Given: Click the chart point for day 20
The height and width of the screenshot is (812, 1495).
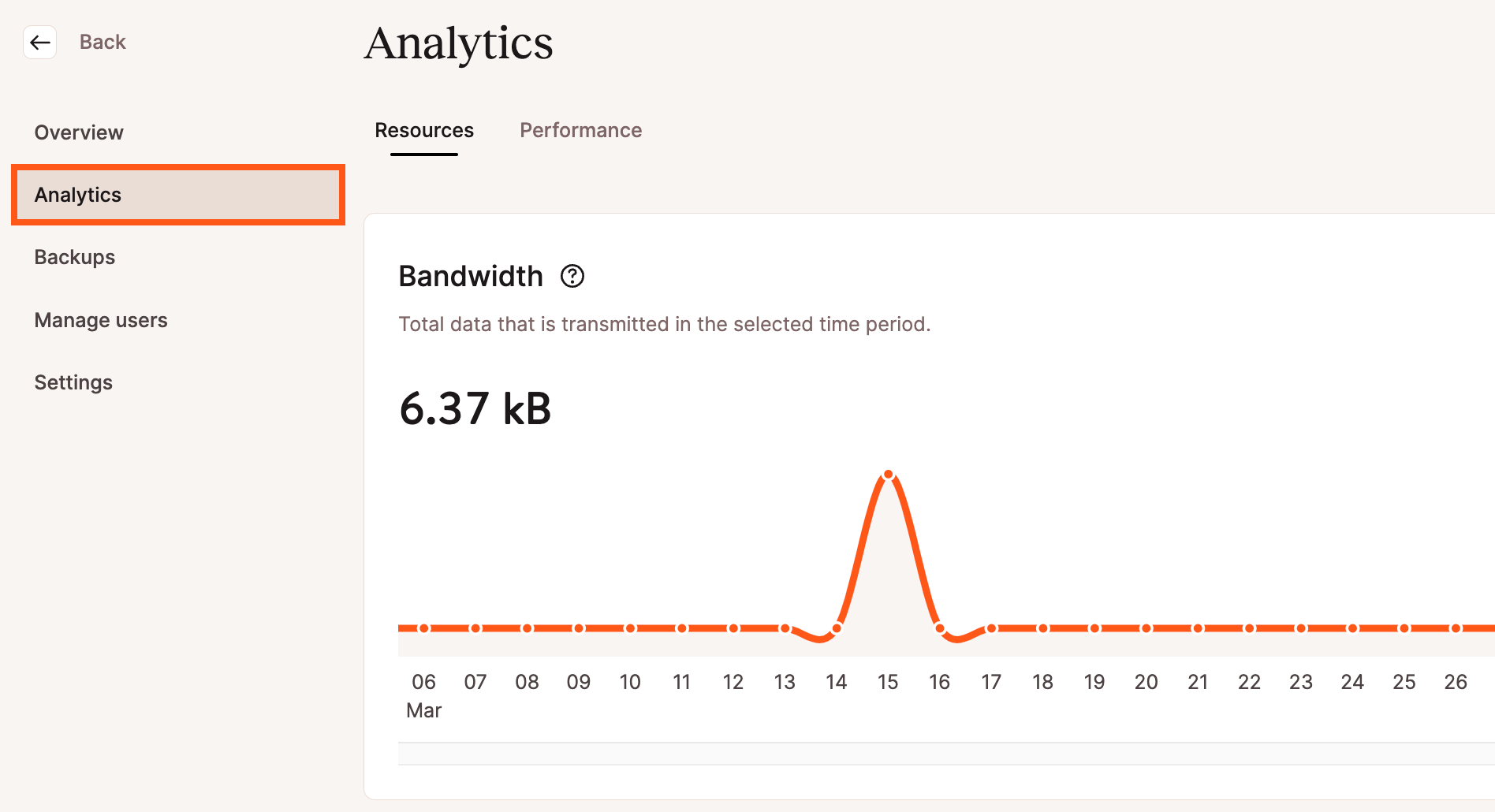Looking at the screenshot, I should point(1146,628).
